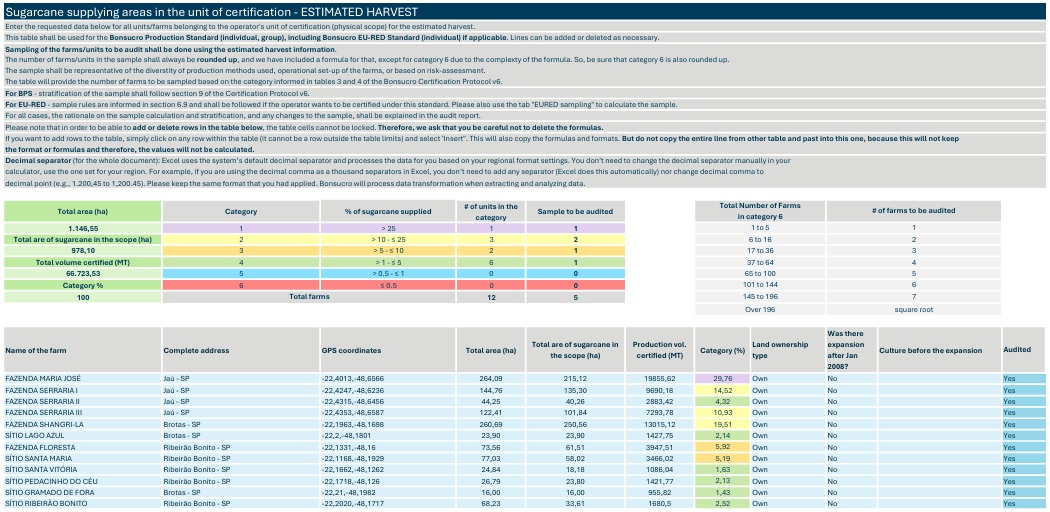Viewport: 1050px width, 512px height.
Task: Click the '101 to 144' farms range cell
Action: [x=760, y=284]
